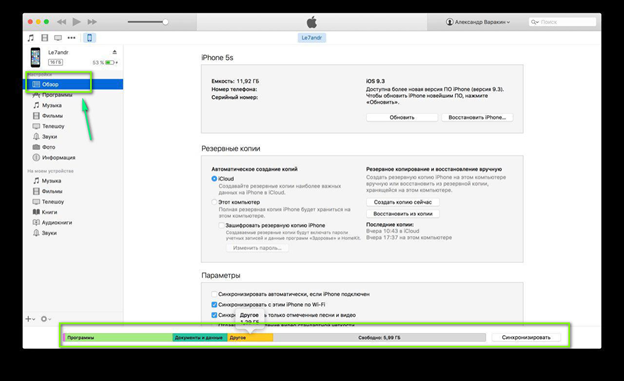The height and width of the screenshot is (381, 624).
Task: Open the gear actions menu at sidebar bottom
Action: tap(45, 319)
